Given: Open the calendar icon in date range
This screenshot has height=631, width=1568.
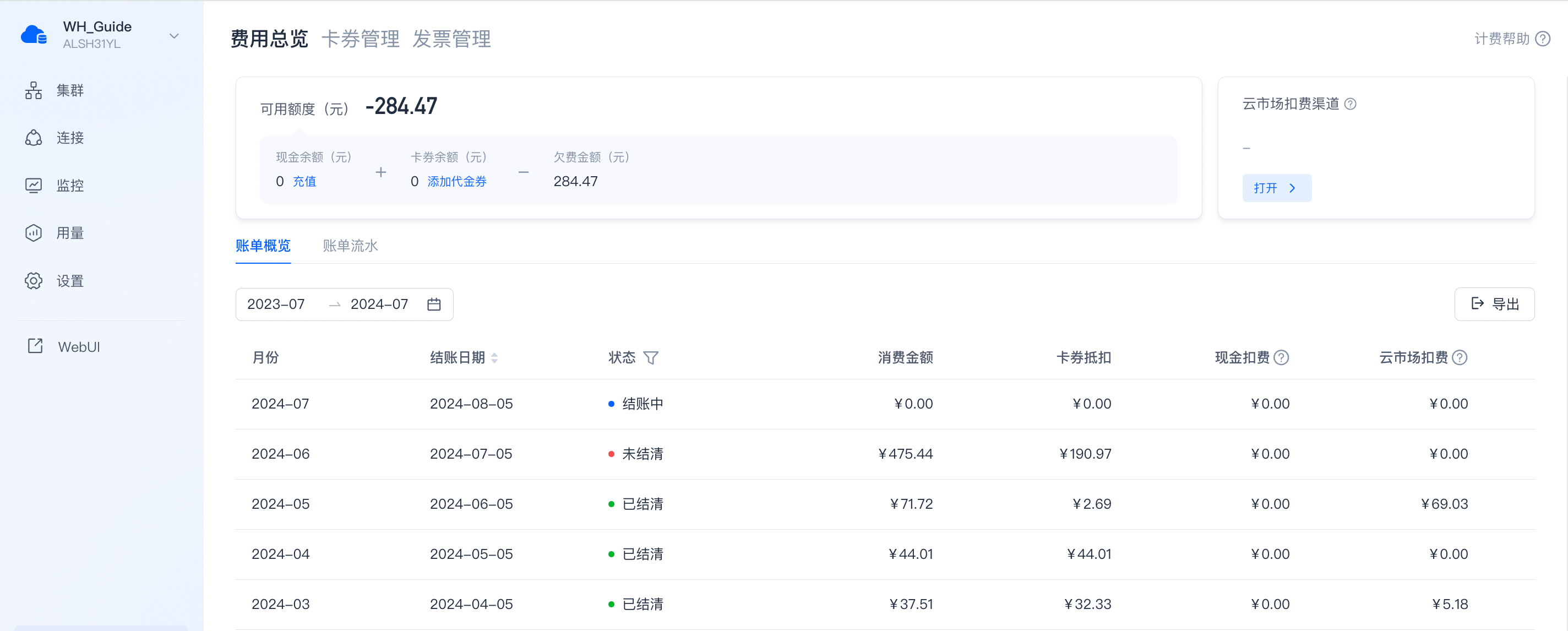Looking at the screenshot, I should pos(434,304).
